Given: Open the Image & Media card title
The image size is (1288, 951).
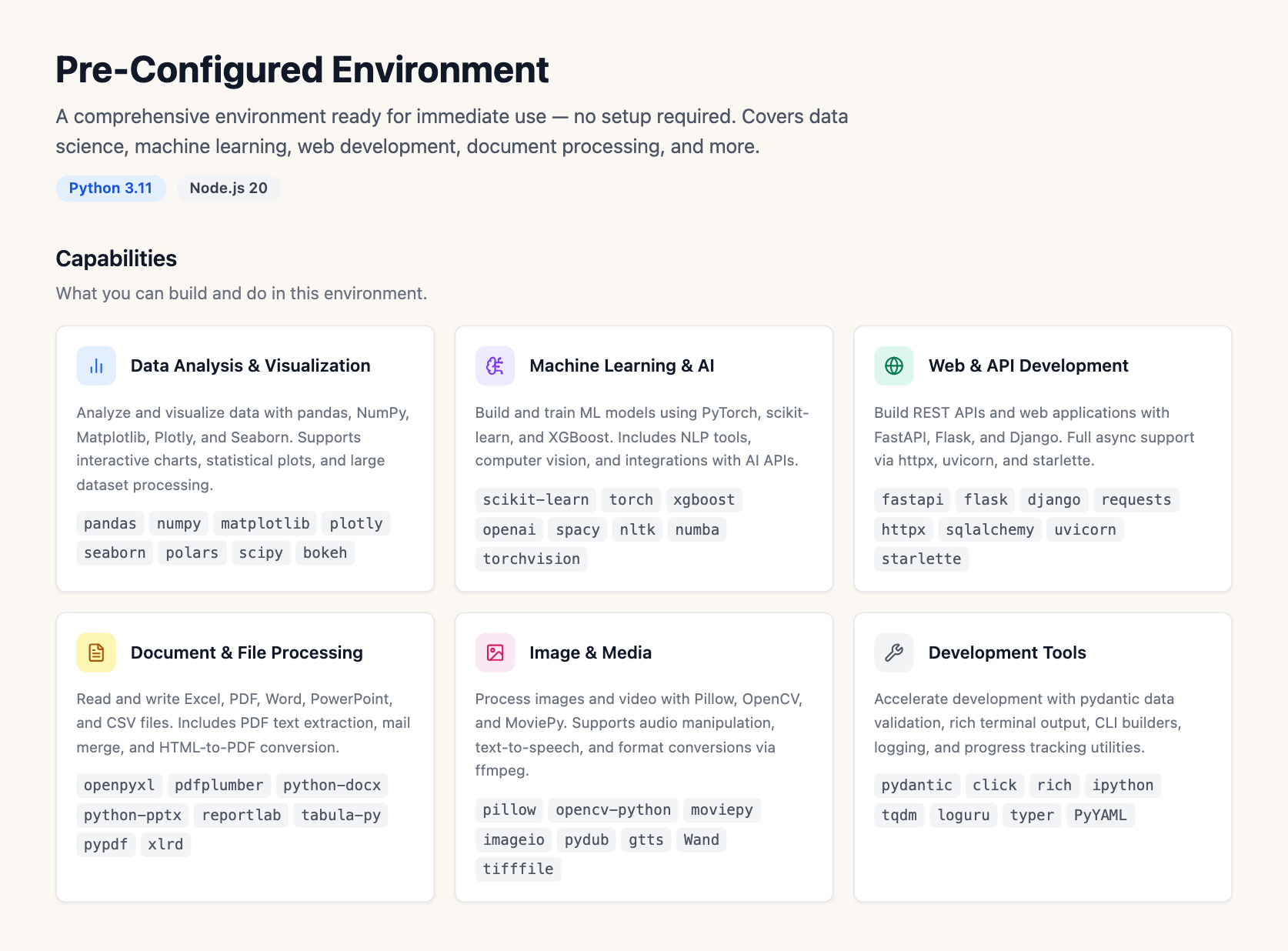Looking at the screenshot, I should (x=590, y=652).
